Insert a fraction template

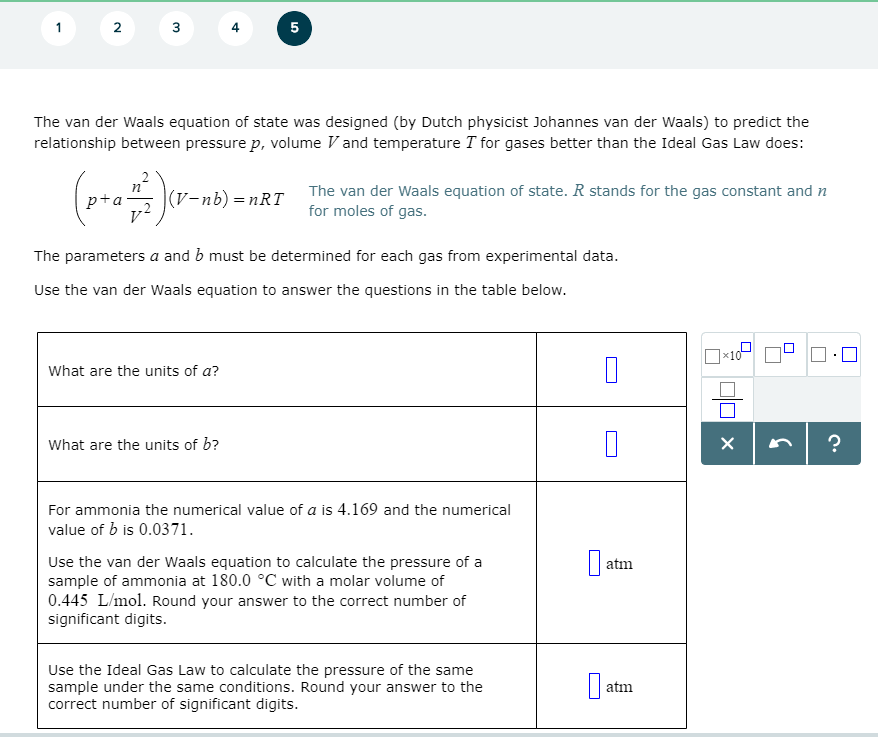click(727, 399)
